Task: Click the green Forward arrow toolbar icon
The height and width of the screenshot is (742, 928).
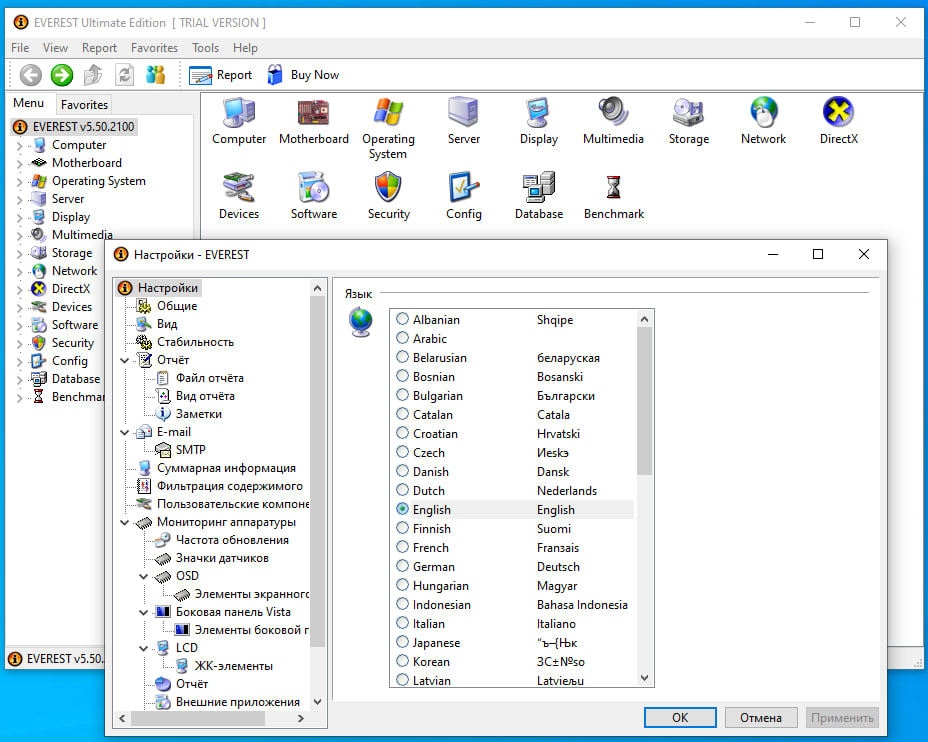Action: pyautogui.click(x=62, y=75)
